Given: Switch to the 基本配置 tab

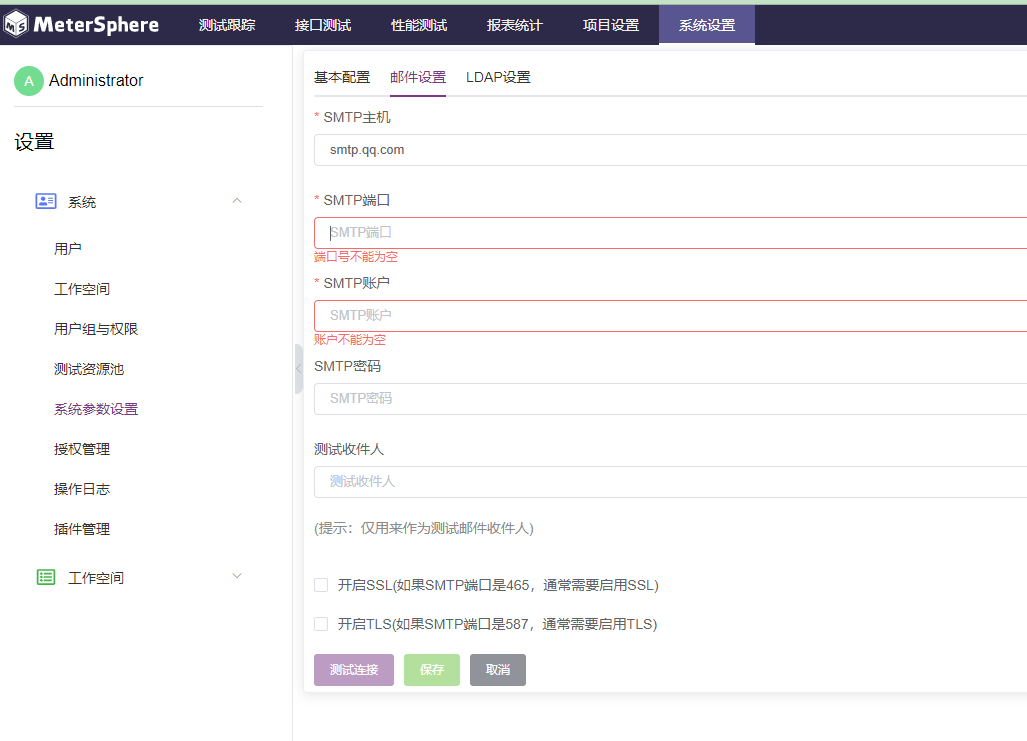Looking at the screenshot, I should 340,76.
